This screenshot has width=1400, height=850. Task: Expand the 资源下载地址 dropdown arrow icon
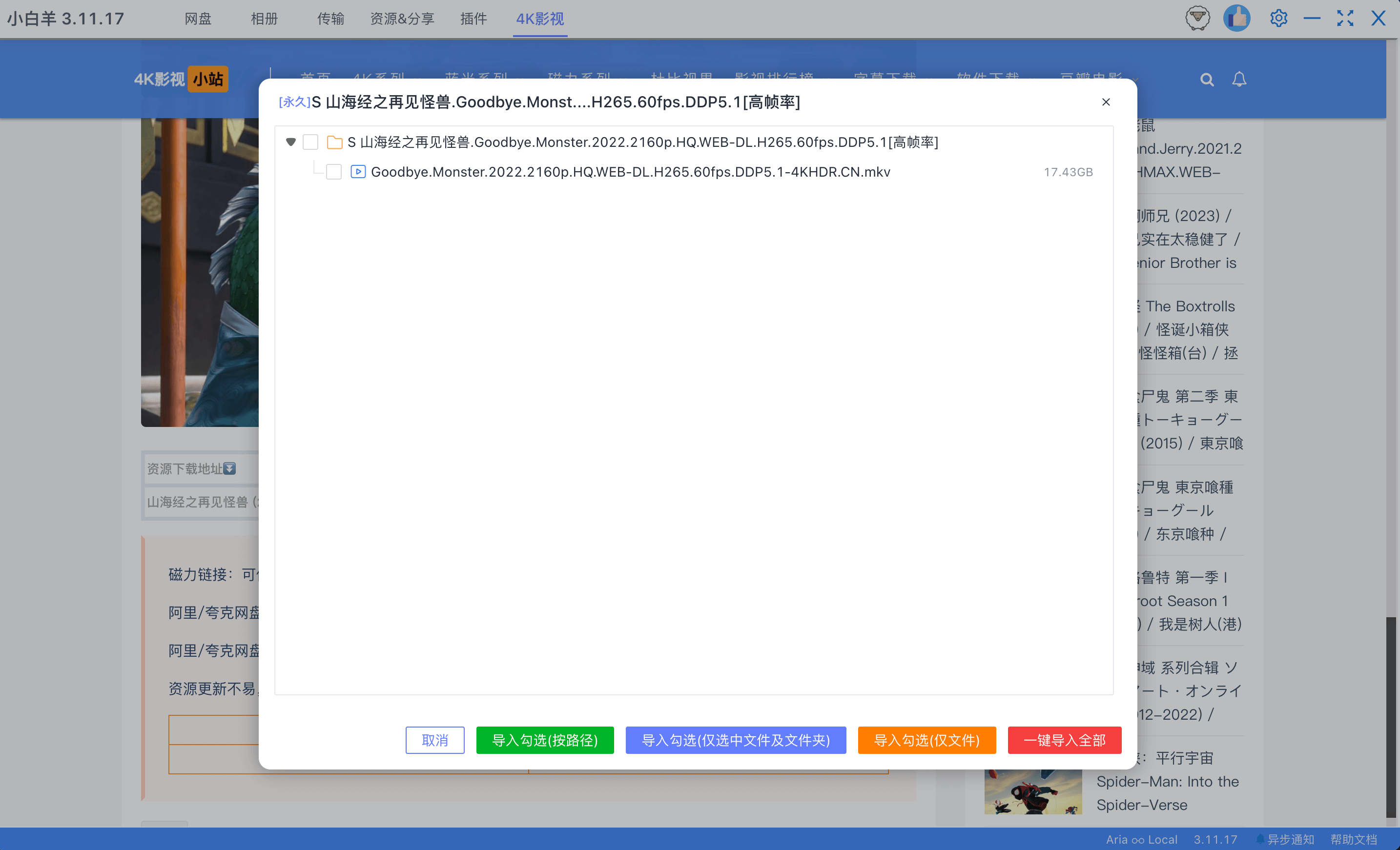pos(229,468)
